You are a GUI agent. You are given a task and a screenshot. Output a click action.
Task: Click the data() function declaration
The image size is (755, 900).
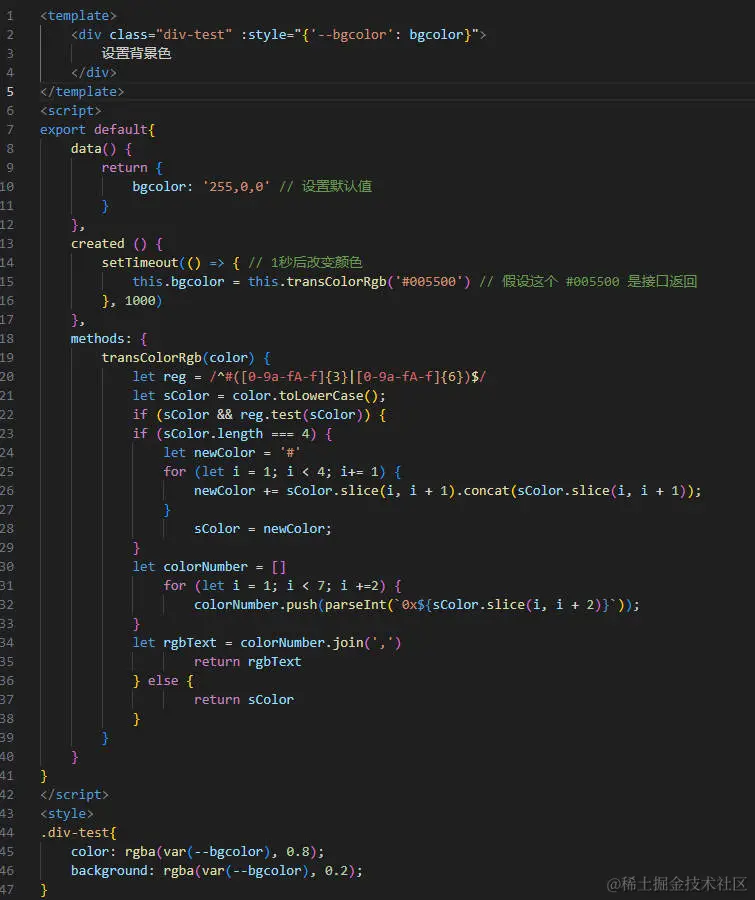tap(101, 149)
